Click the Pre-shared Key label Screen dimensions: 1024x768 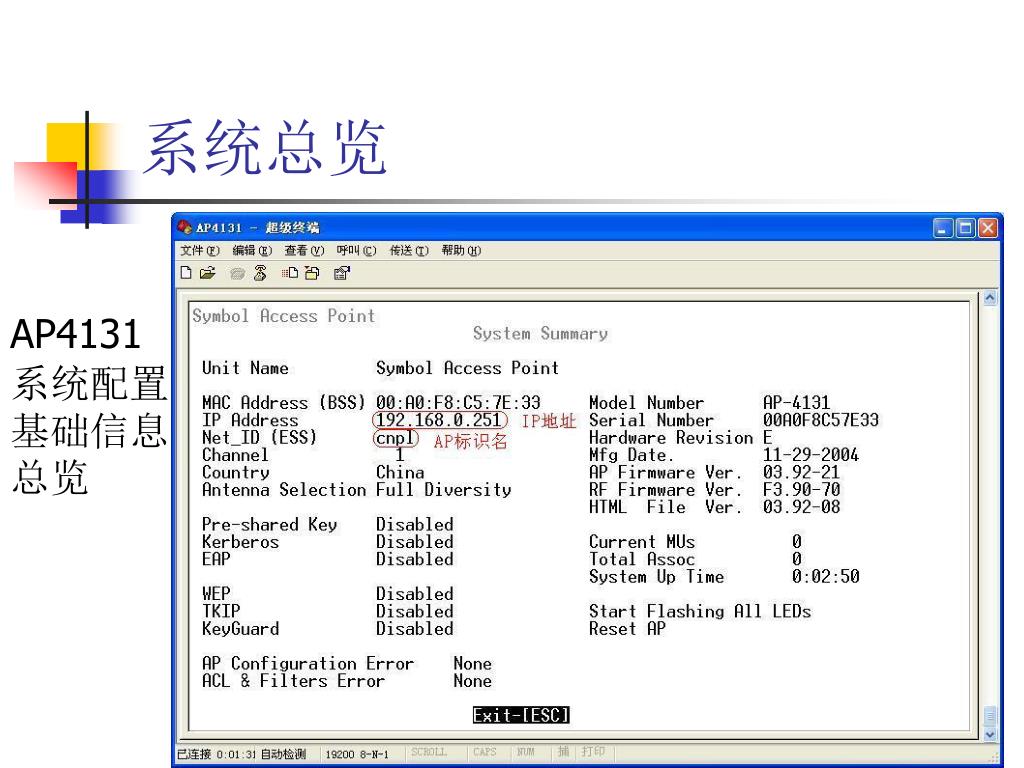point(269,524)
